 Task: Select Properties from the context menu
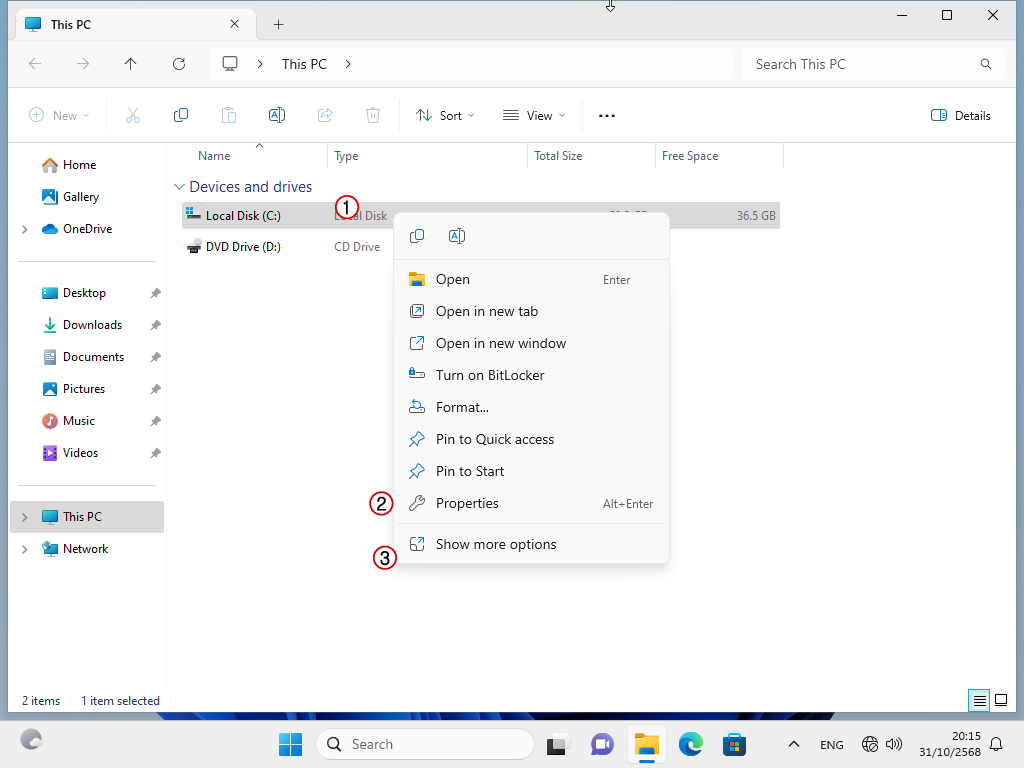click(467, 504)
